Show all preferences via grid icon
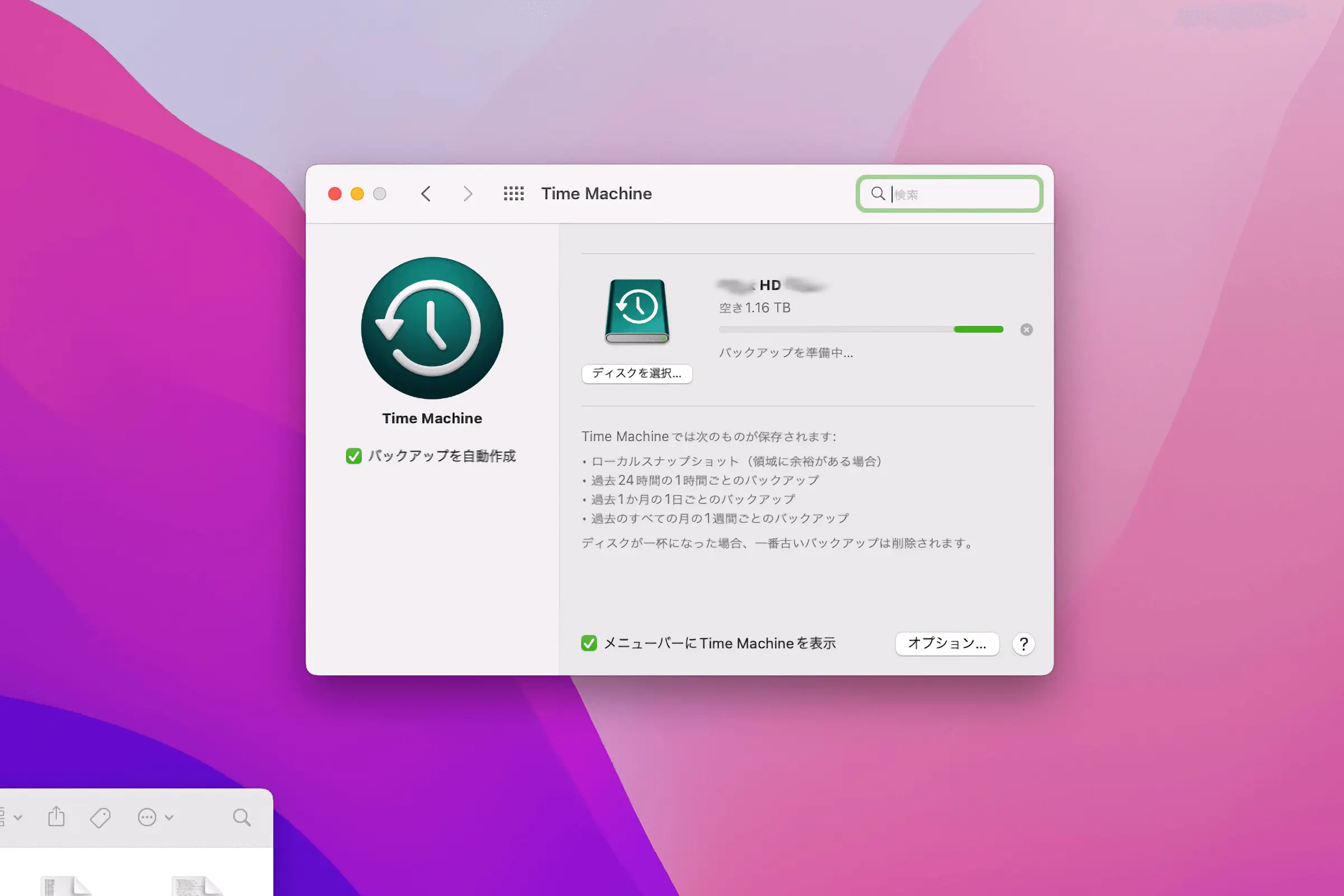Viewport: 1344px width, 896px height. [513, 194]
